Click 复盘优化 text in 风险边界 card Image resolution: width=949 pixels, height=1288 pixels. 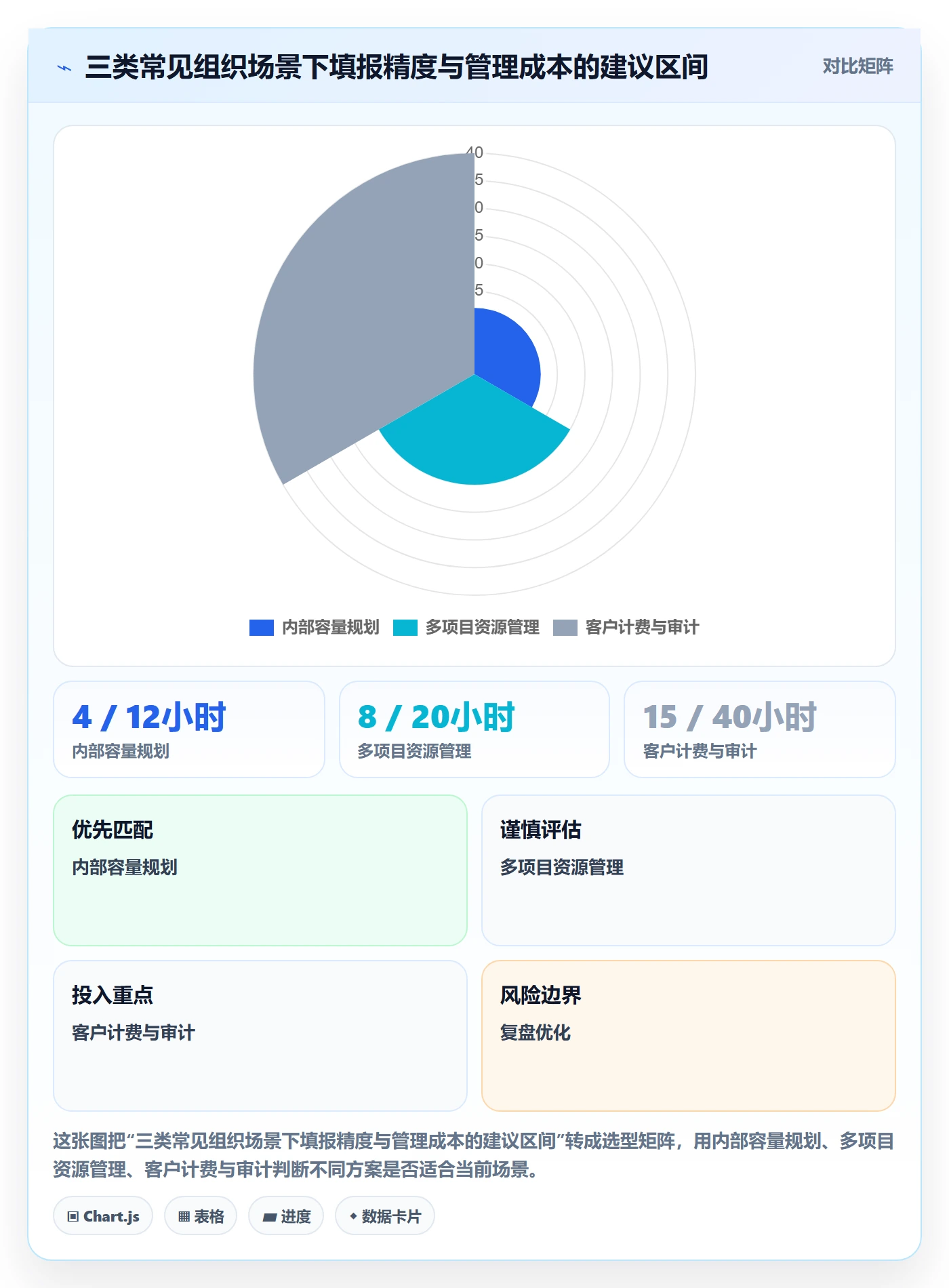click(536, 1032)
